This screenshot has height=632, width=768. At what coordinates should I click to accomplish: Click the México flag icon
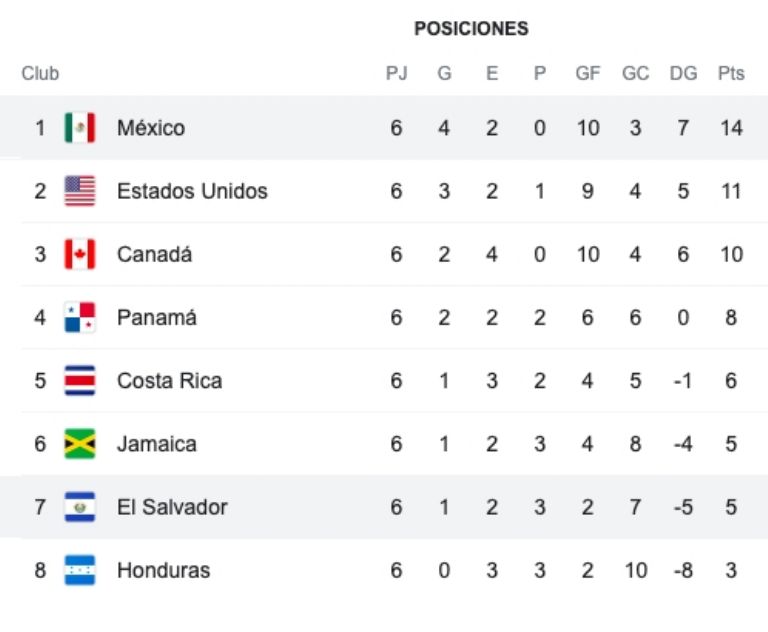(x=80, y=128)
